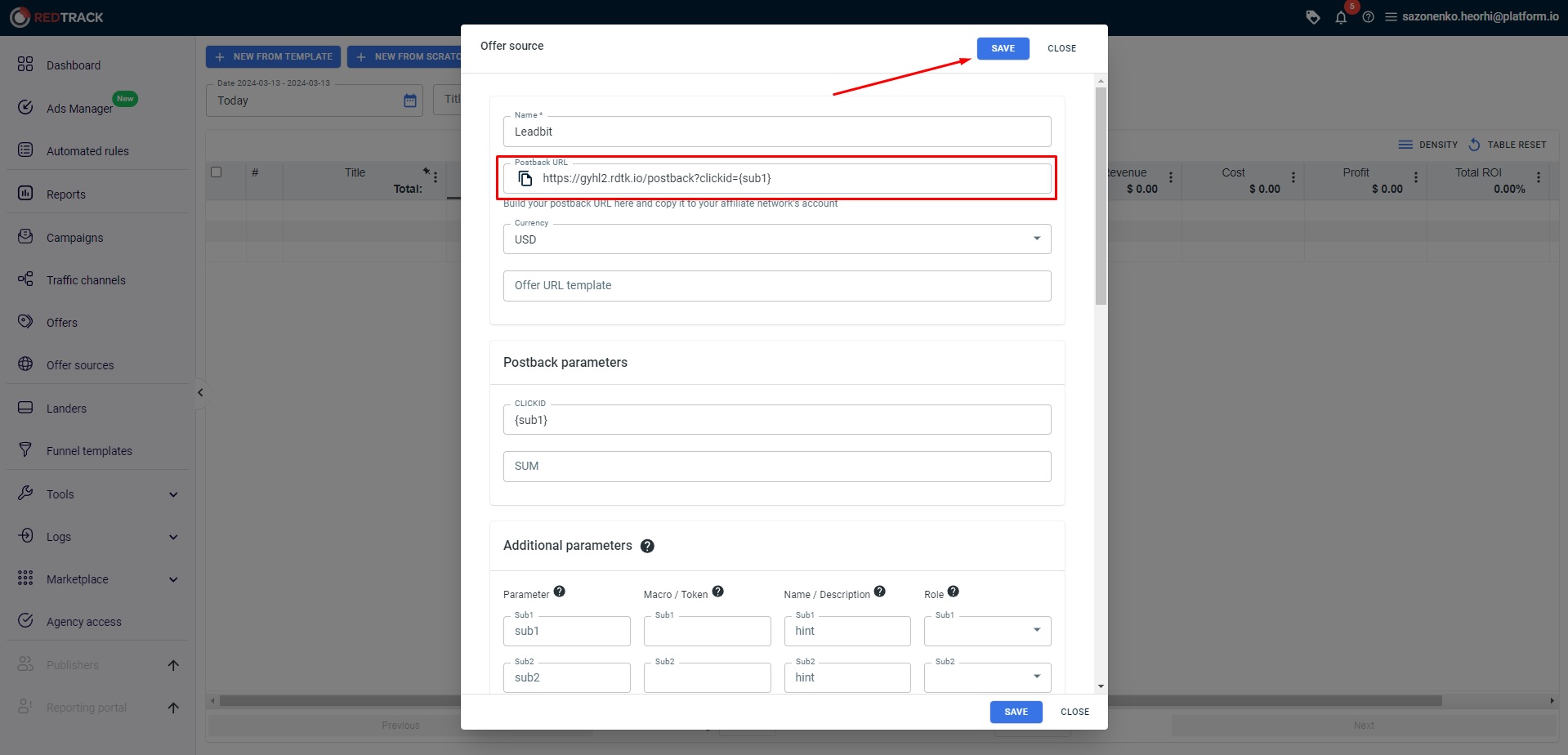
Task: Click the top SAVE button in the dialog
Action: pos(1003,48)
